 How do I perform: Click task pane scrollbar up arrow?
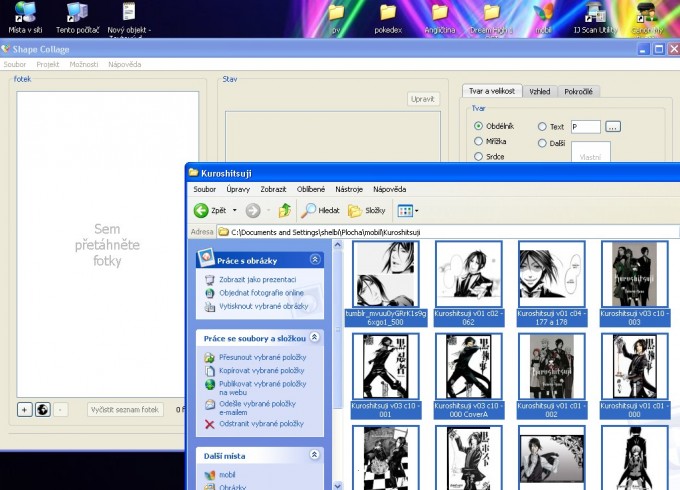(x=337, y=245)
